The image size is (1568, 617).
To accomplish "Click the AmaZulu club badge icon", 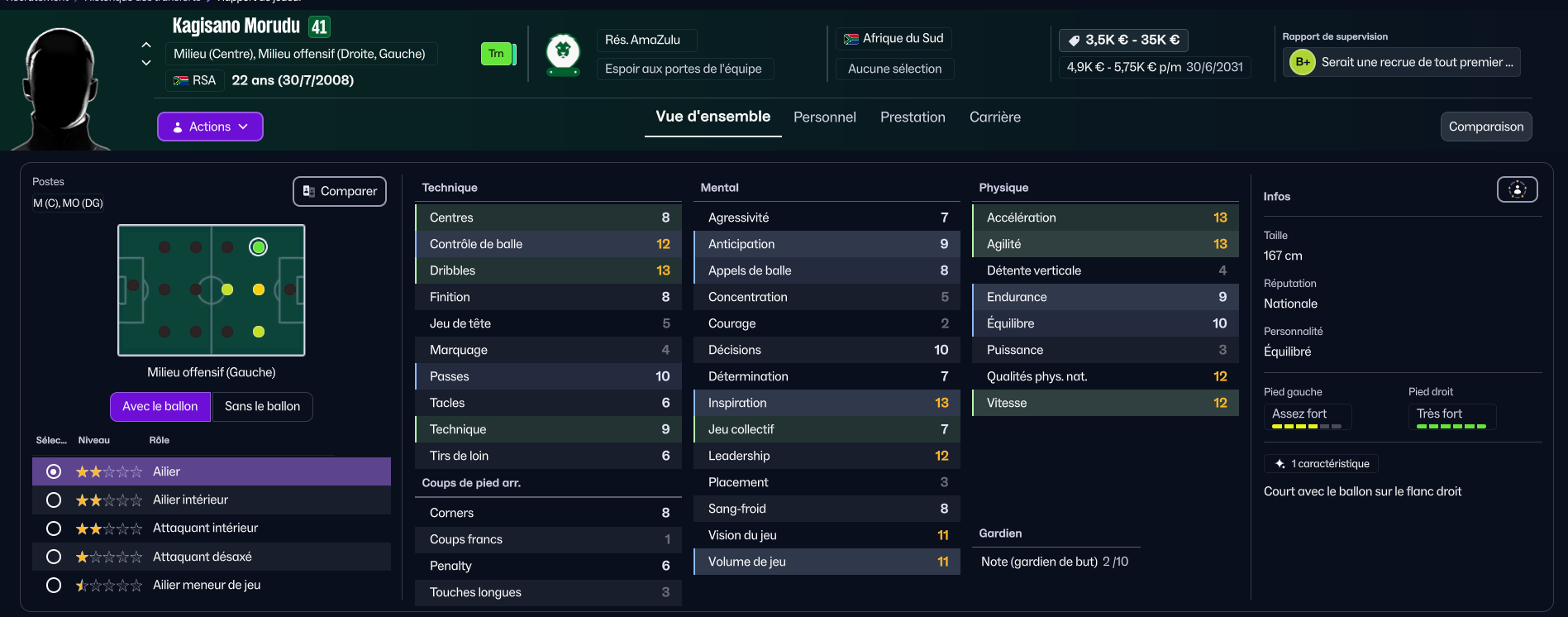I will tap(563, 54).
